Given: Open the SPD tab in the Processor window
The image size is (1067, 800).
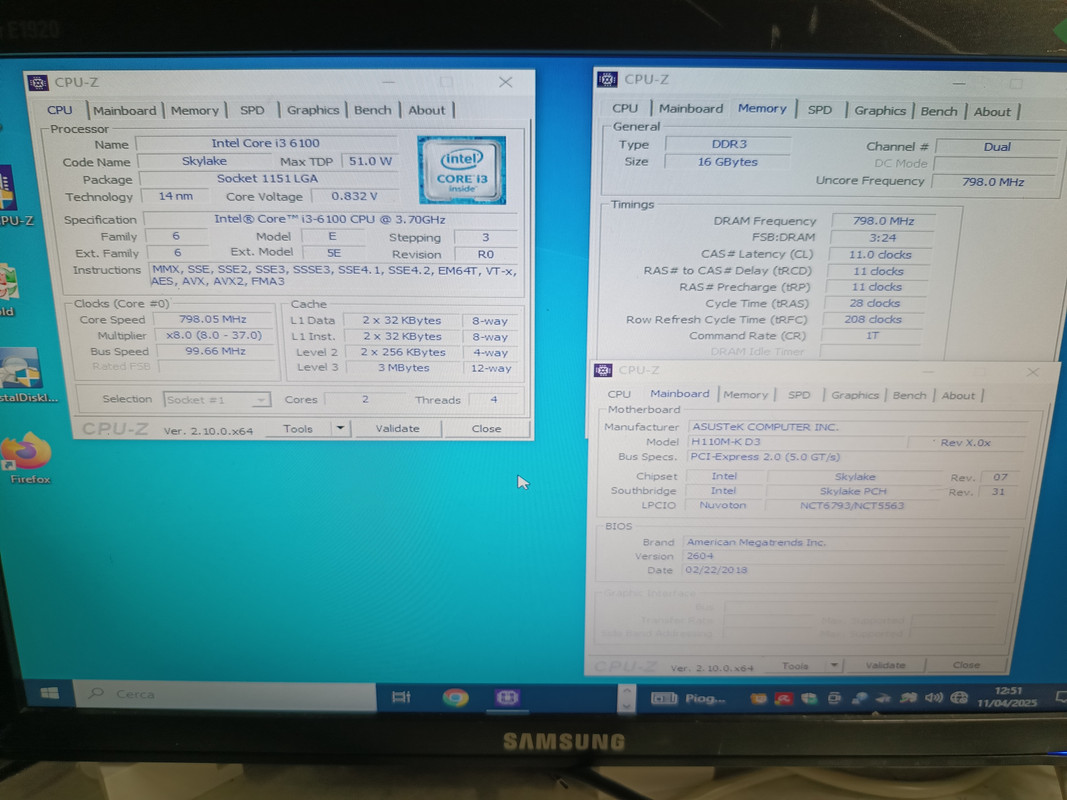Looking at the screenshot, I should click(x=252, y=110).
